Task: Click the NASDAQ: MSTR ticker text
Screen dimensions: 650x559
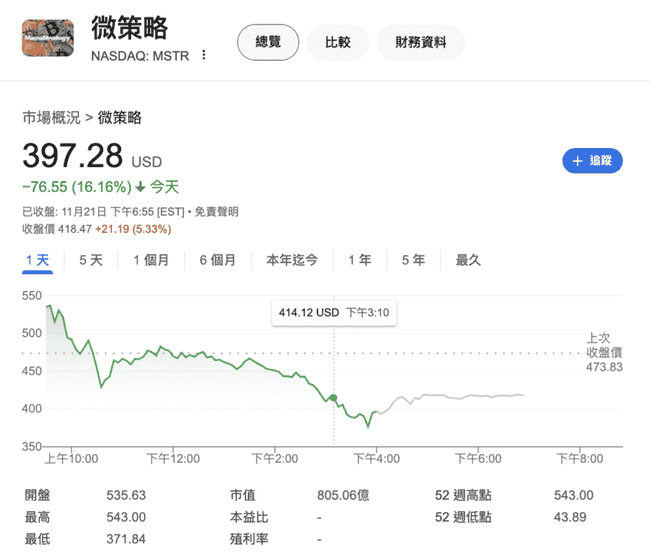Action: pyautogui.click(x=140, y=56)
